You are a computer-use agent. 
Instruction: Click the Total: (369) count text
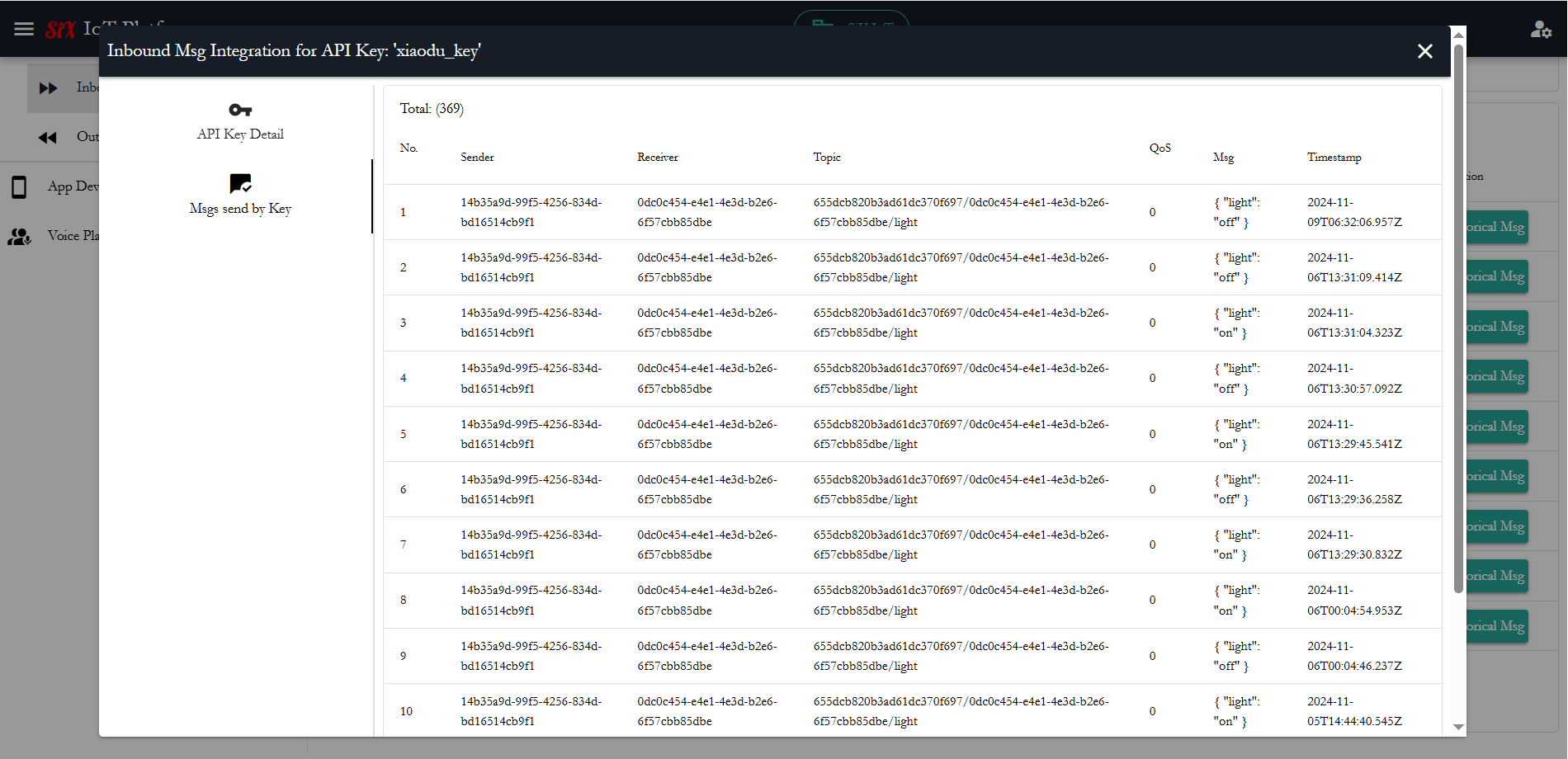tap(432, 109)
